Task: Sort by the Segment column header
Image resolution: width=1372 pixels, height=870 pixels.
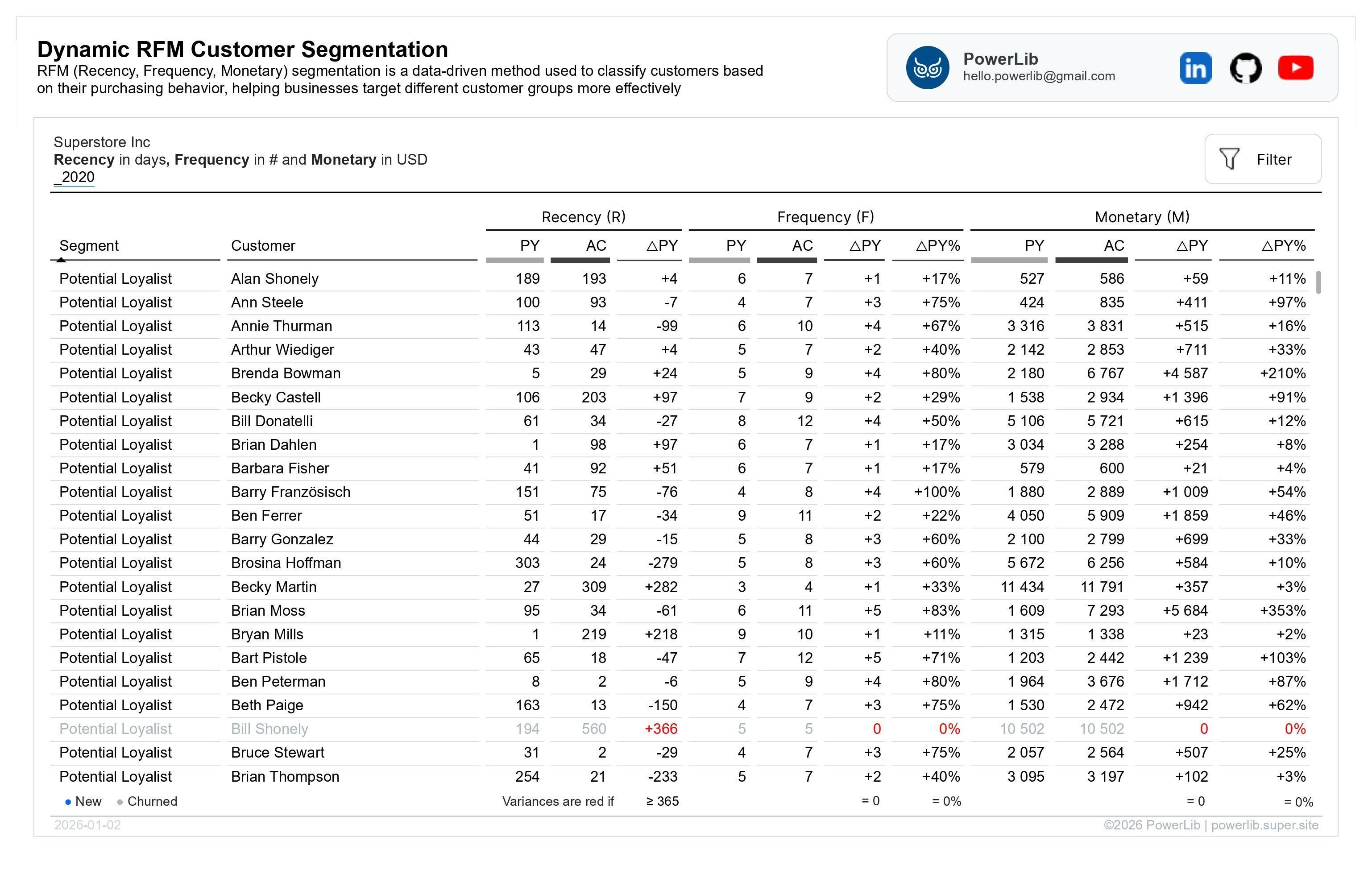Action: tap(89, 245)
